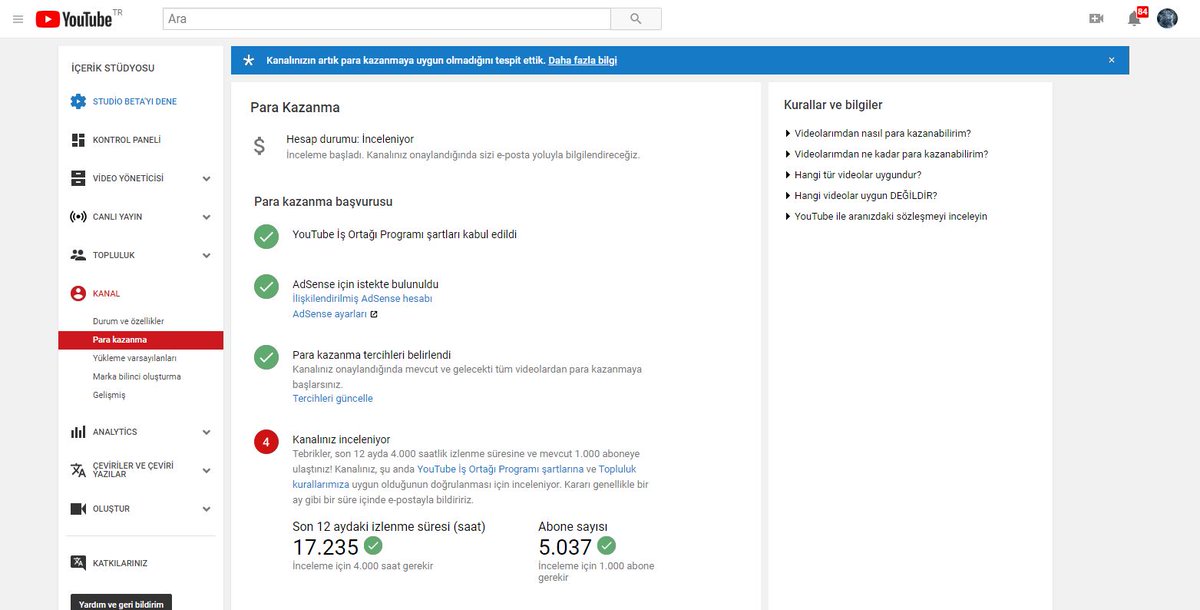Open YouTube İş Ortağı Programı şartlarına link
Screen dimensions: 1200x610
point(500,469)
